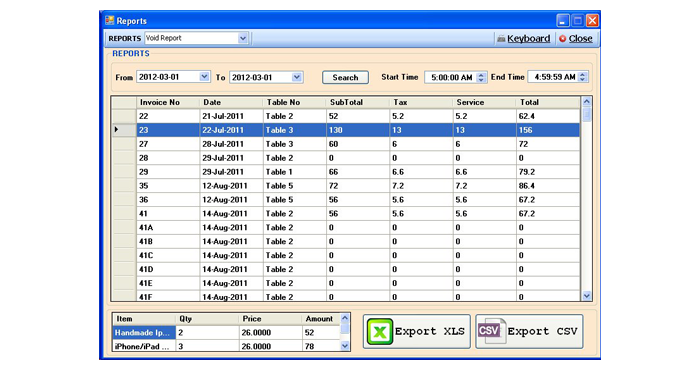Click the row header of invoice 23

124,130
